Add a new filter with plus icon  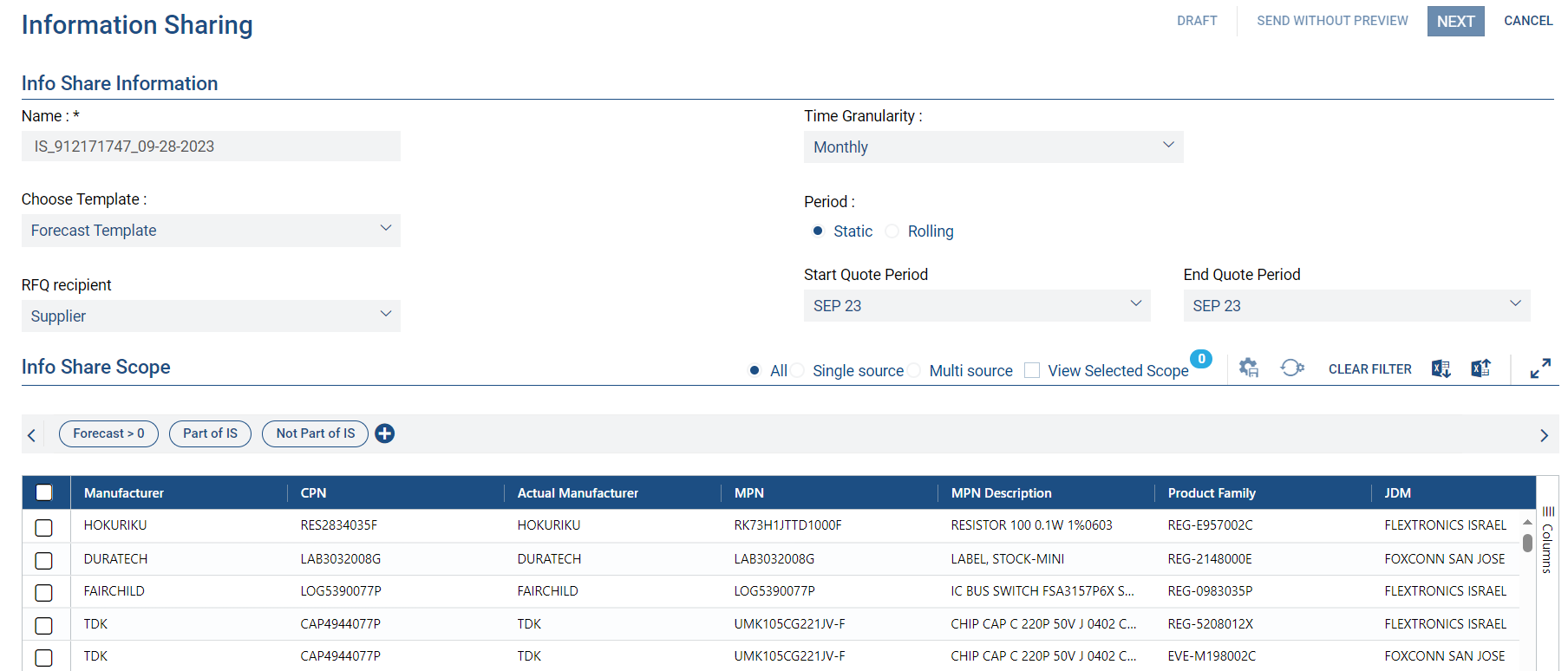pos(385,433)
